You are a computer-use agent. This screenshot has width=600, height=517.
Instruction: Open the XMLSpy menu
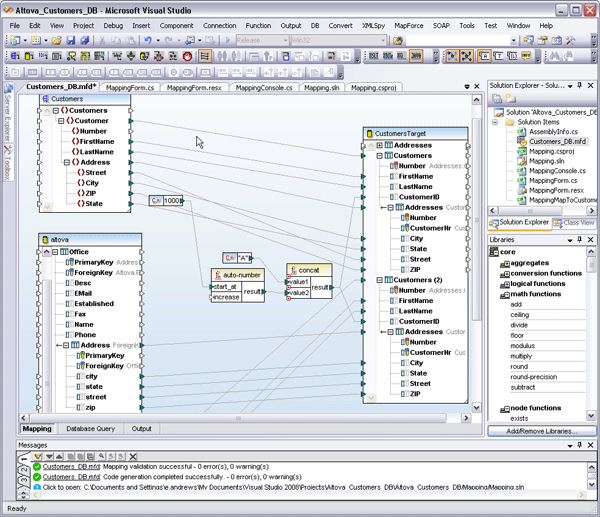(373, 26)
